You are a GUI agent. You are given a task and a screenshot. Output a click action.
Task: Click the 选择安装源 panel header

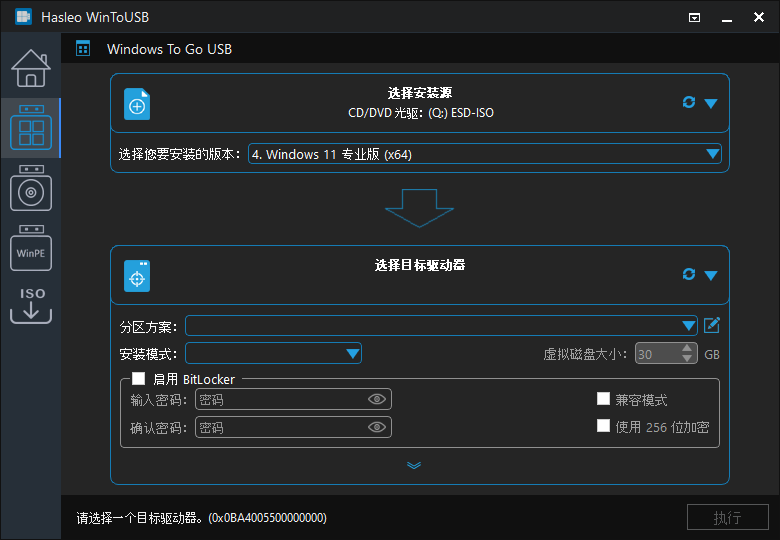click(x=420, y=103)
